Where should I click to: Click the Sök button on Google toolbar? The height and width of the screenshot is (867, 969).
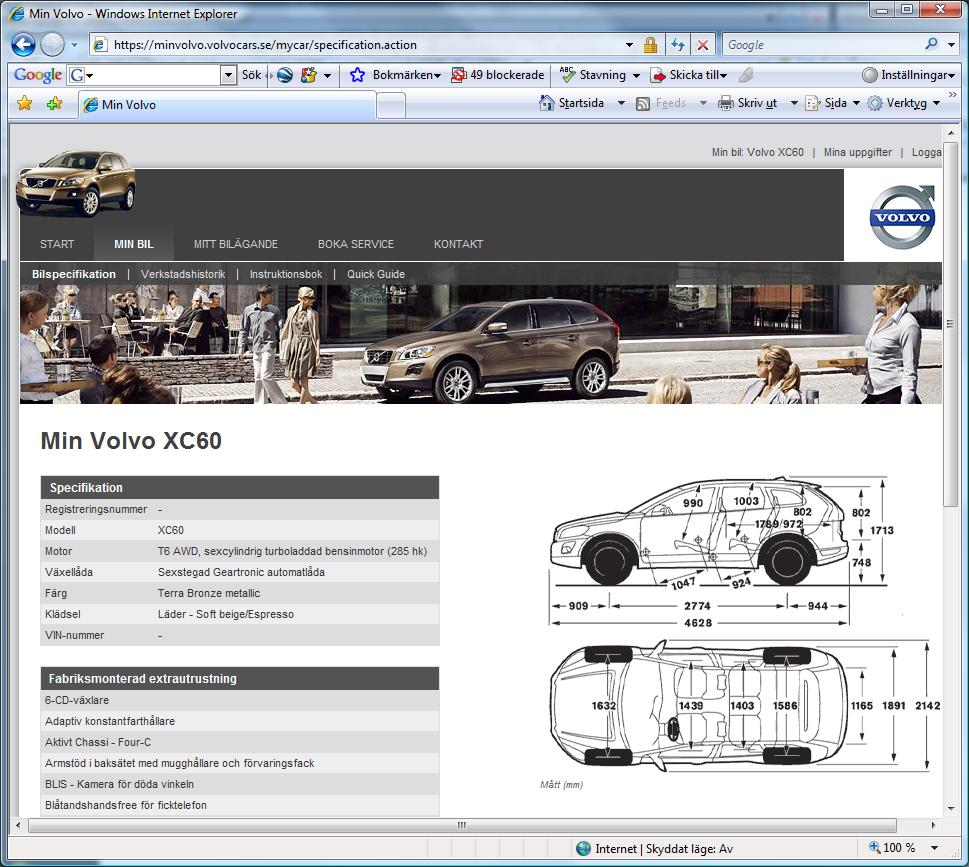(252, 75)
